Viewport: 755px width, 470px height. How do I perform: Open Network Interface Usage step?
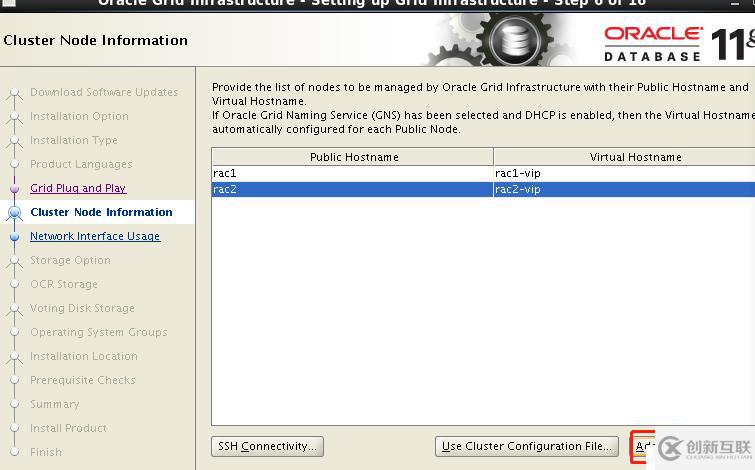[x=95, y=236]
